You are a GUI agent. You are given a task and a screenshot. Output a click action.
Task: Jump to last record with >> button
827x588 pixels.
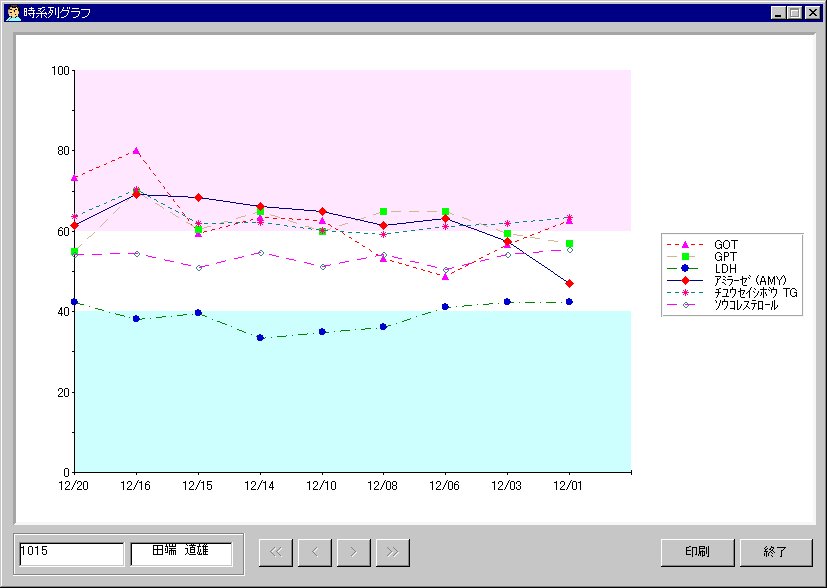point(392,551)
